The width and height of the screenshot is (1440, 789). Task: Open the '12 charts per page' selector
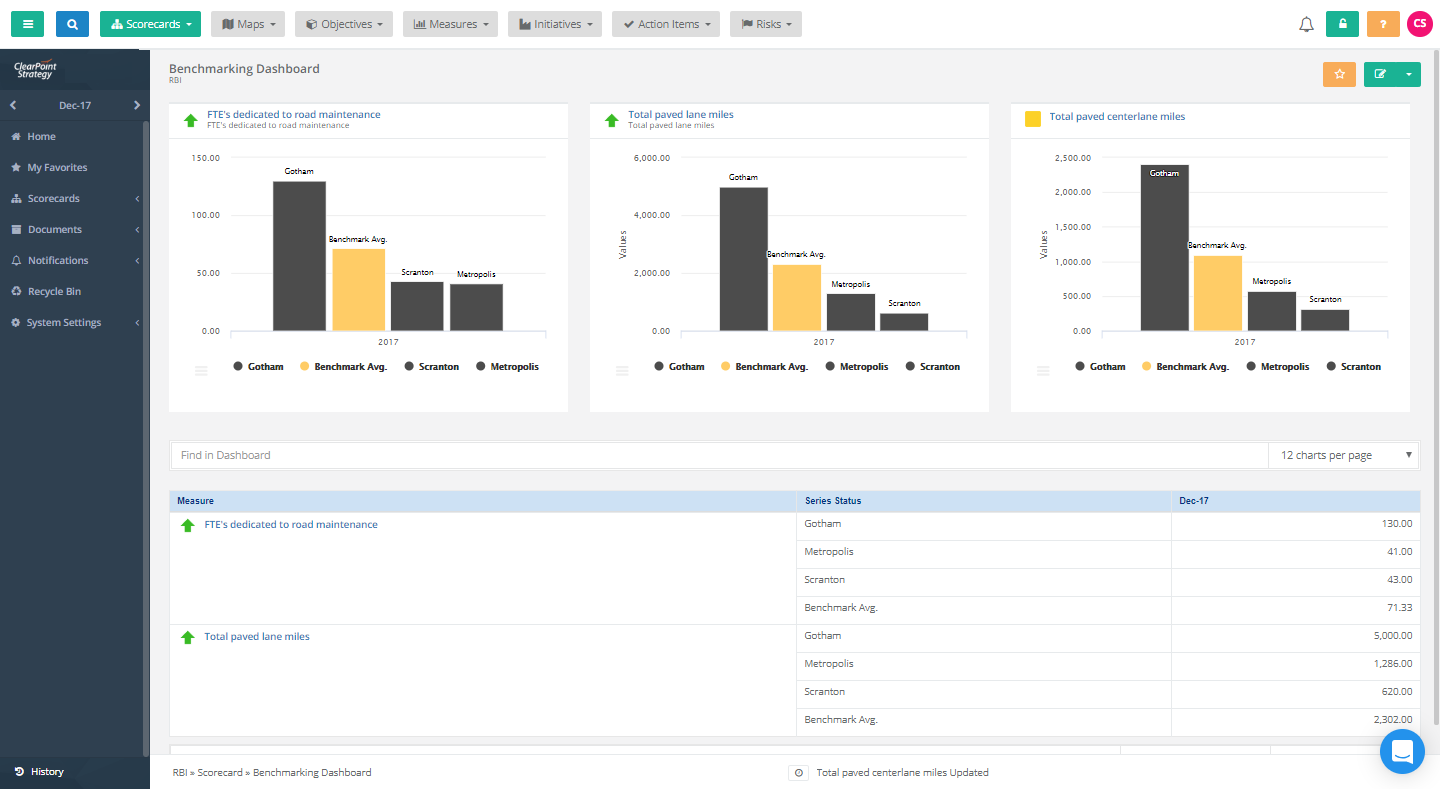pos(1343,455)
